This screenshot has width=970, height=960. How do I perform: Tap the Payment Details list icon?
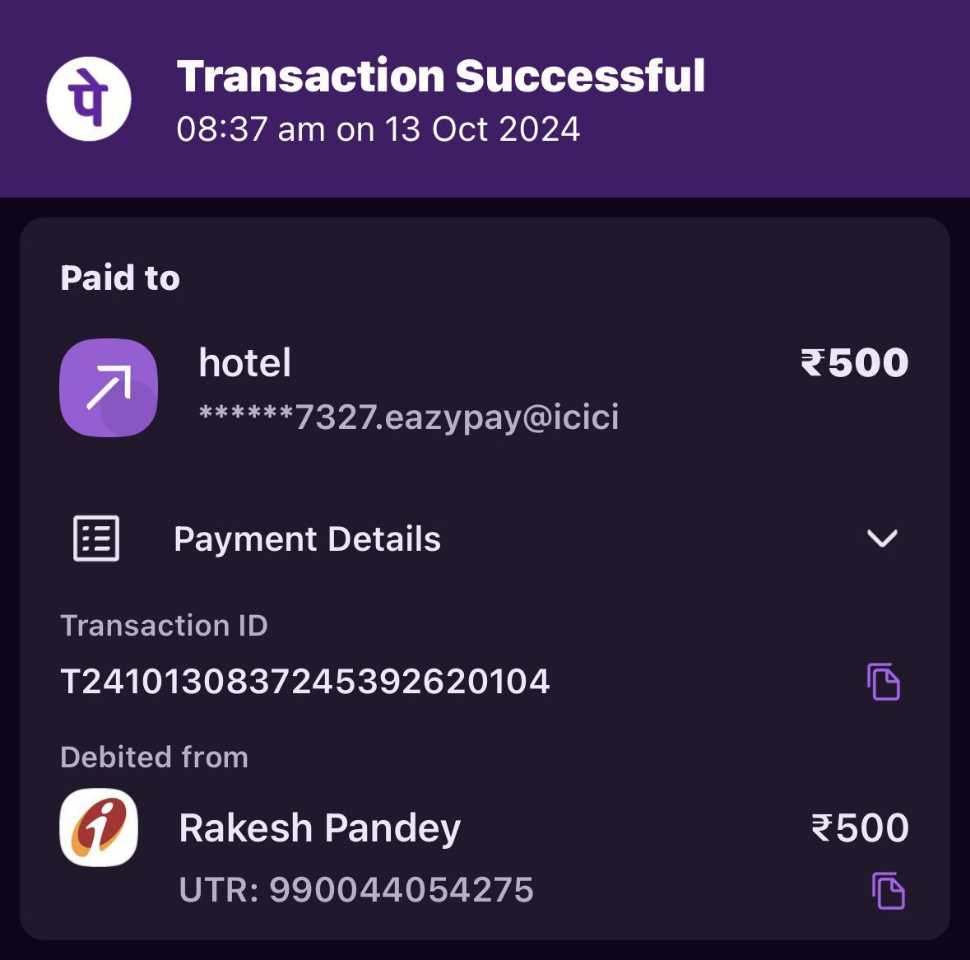(x=96, y=538)
